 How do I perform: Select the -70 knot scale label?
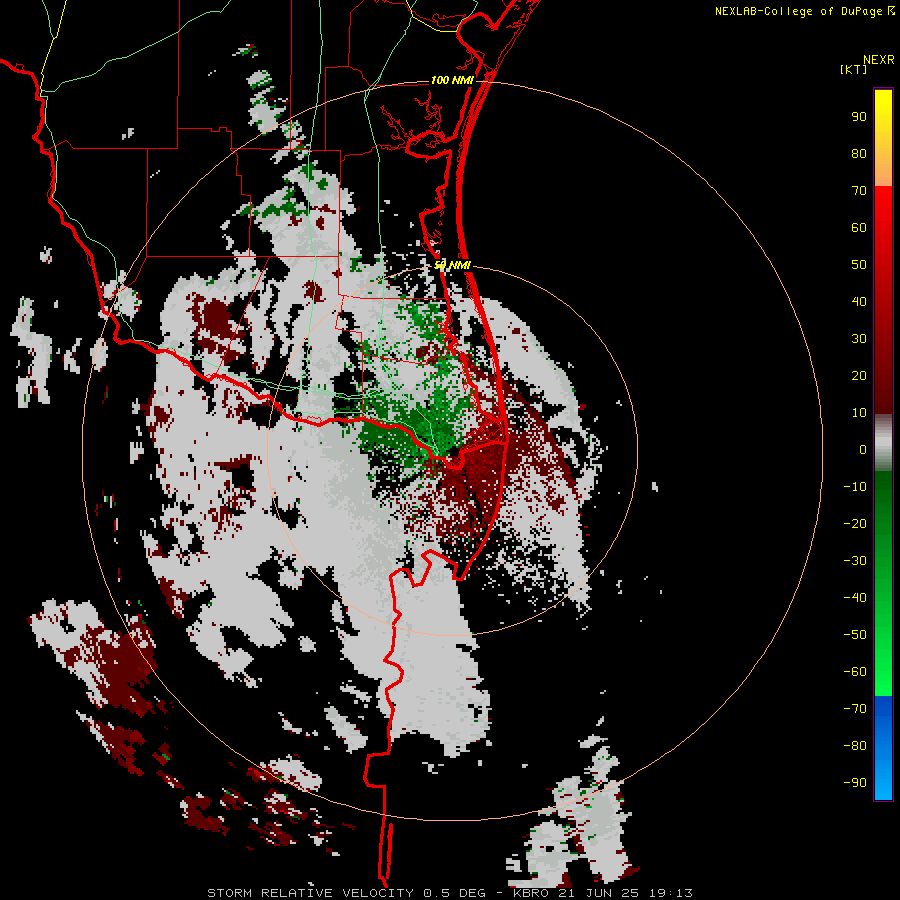(x=855, y=708)
